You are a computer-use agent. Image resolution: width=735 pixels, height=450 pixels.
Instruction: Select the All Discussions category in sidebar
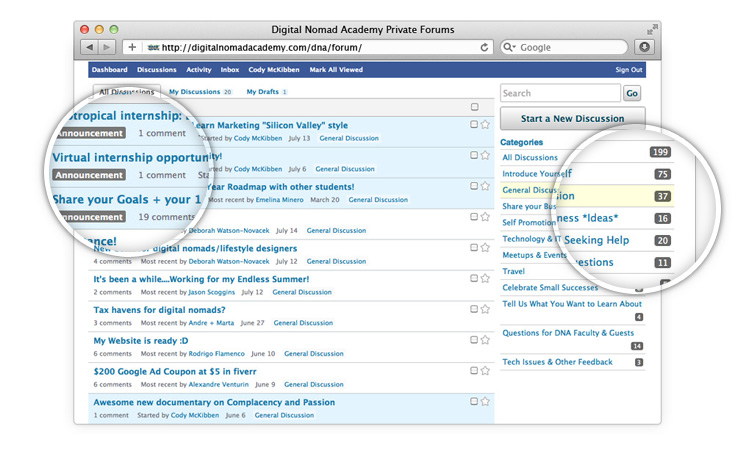[530, 158]
